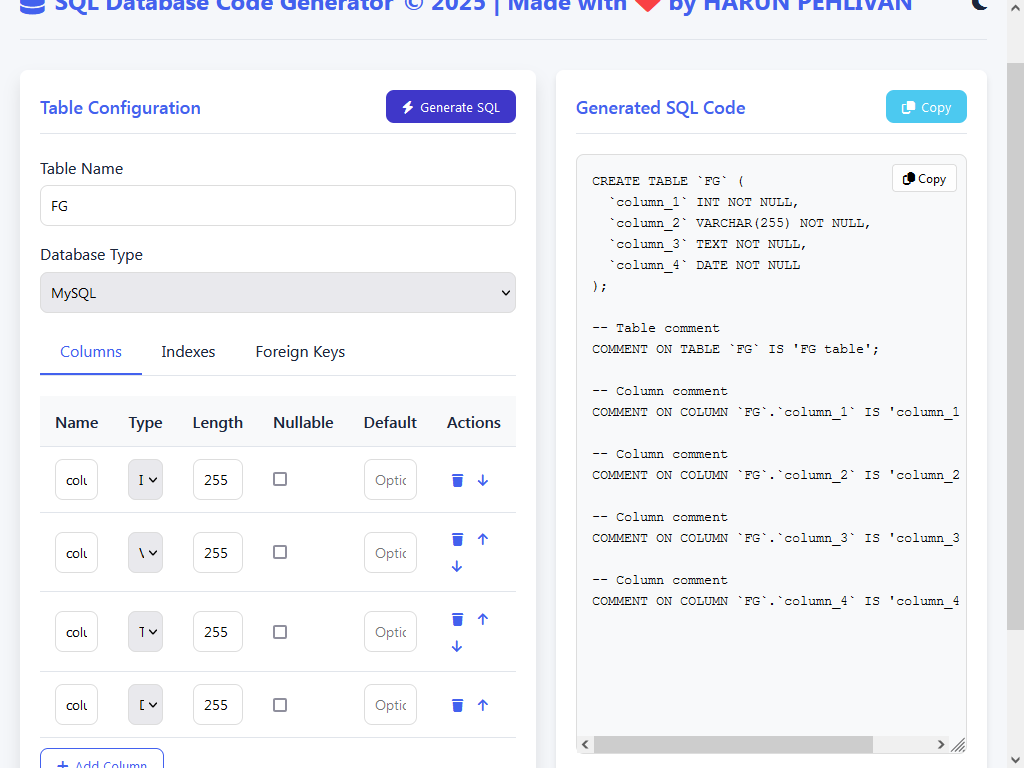Click the page vertical scrollbar thumb
The height and width of the screenshot is (768, 1024).
click(1015, 346)
